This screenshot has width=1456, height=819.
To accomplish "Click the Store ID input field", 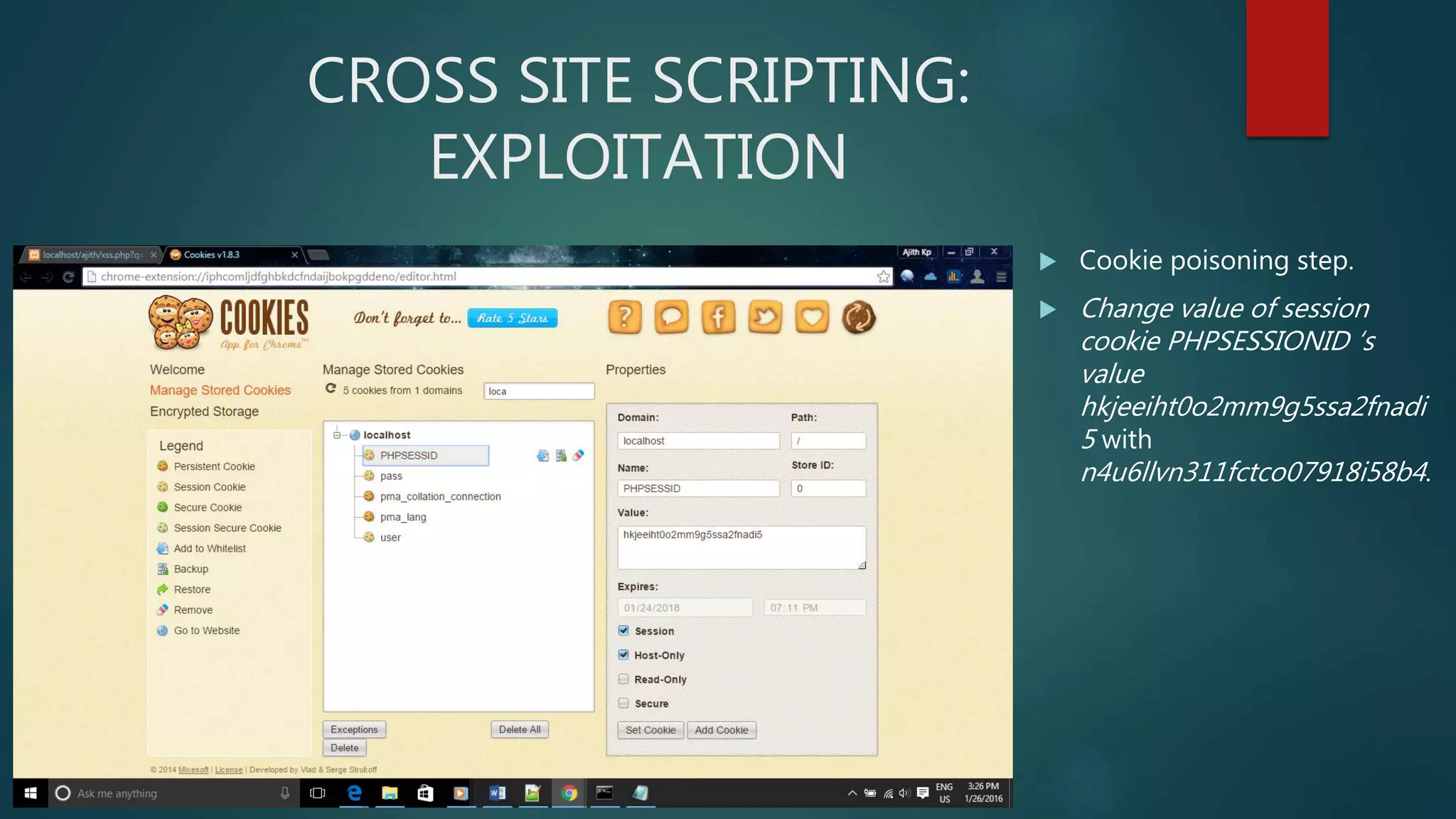I will pos(828,488).
